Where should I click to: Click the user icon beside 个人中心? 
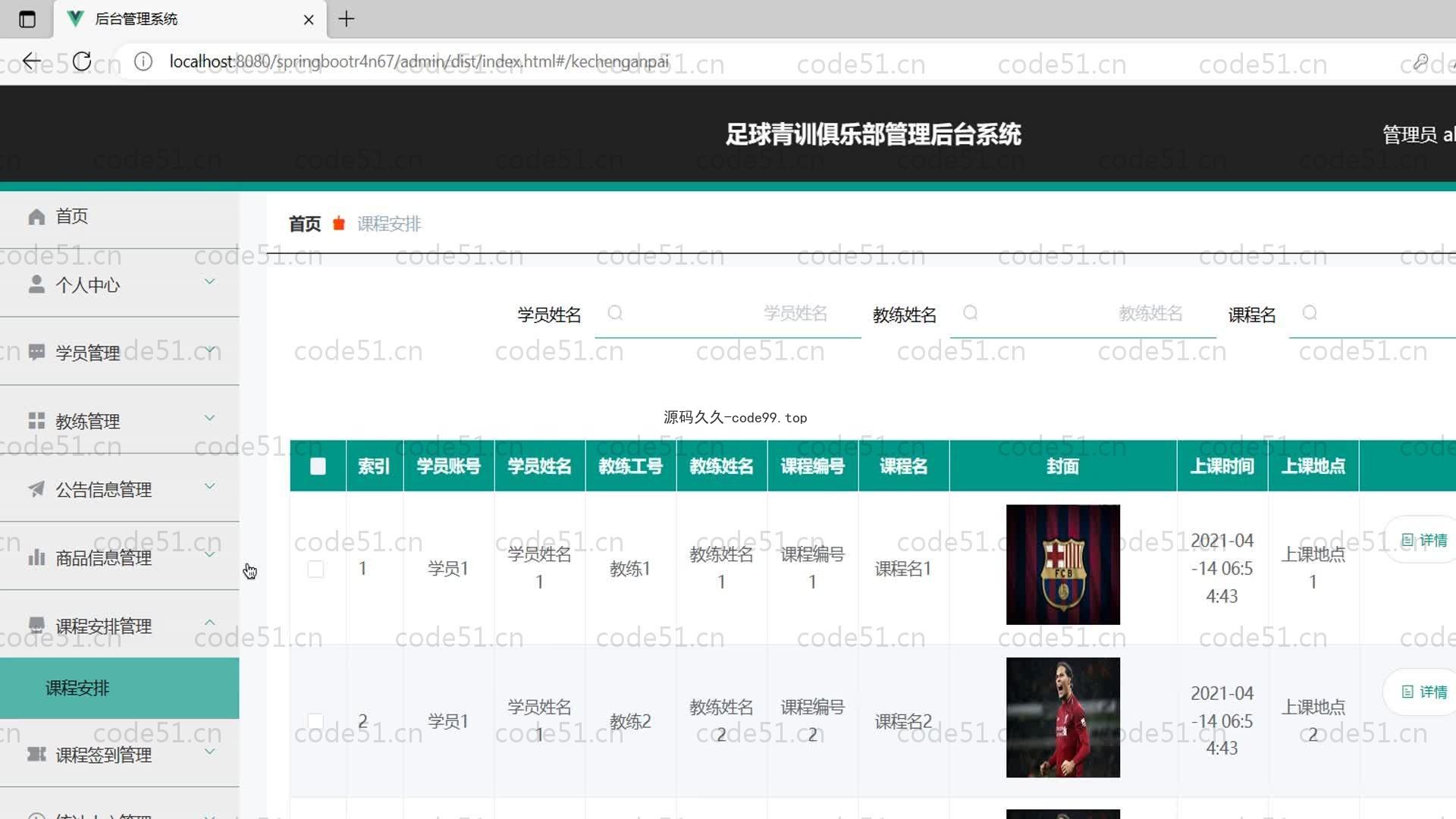[x=36, y=284]
